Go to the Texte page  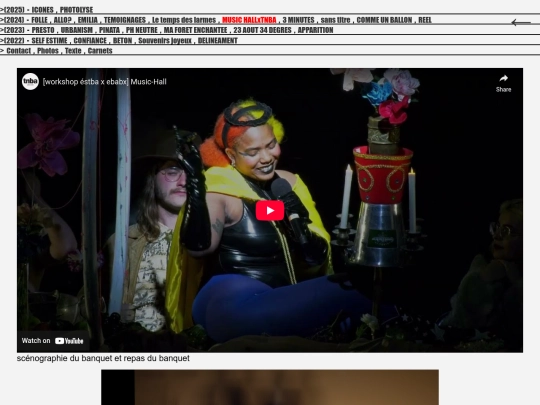tap(73, 51)
